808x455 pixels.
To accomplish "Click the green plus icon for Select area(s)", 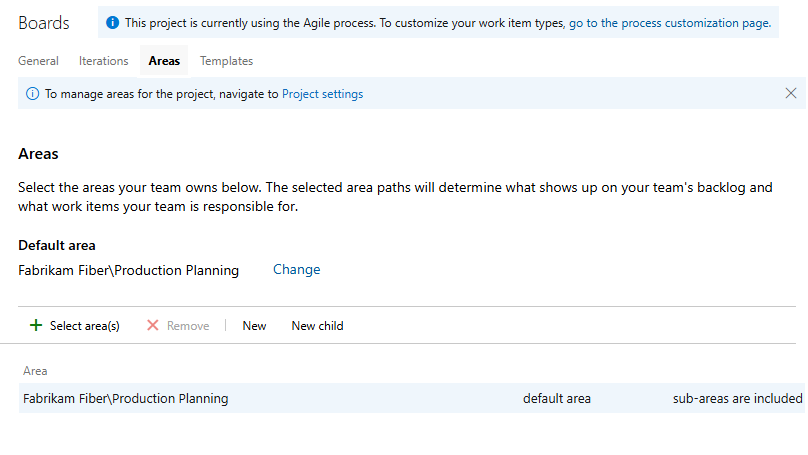I will 36,326.
